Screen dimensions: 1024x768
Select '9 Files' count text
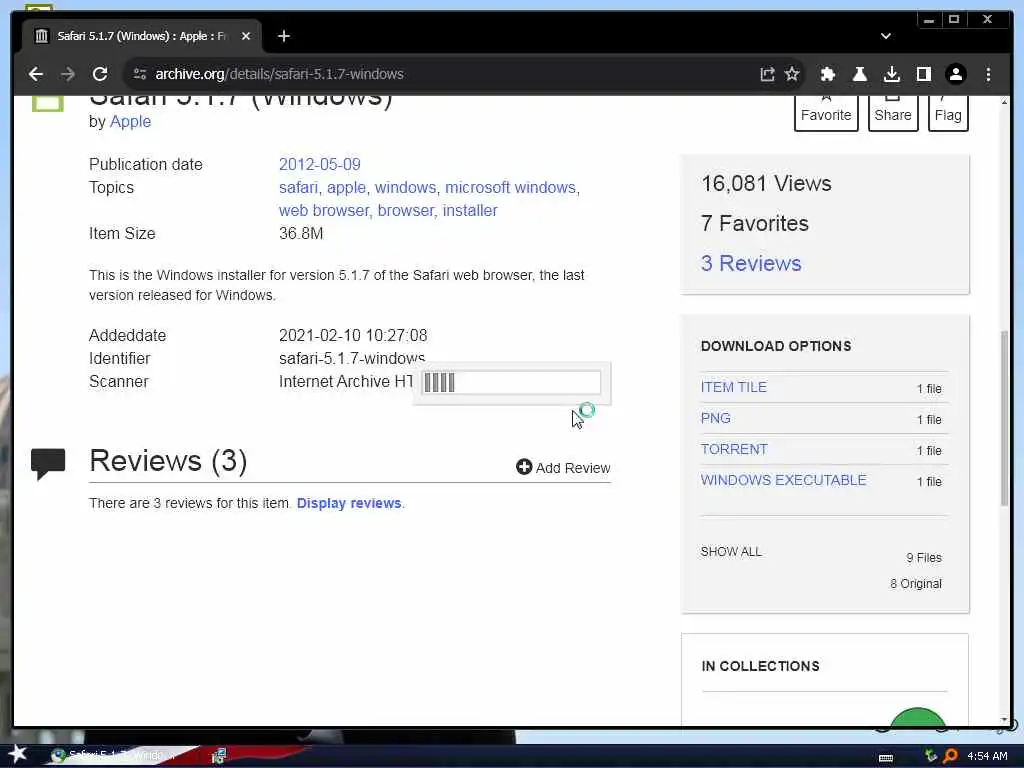click(x=923, y=558)
